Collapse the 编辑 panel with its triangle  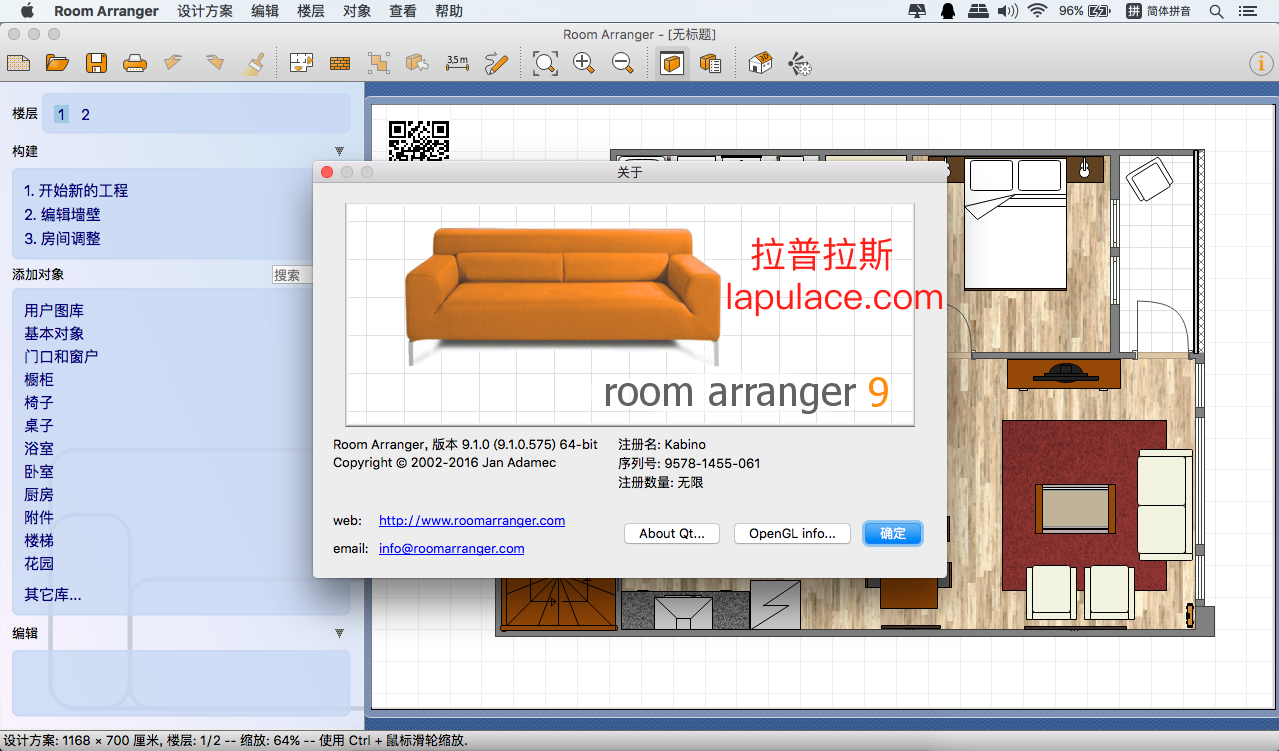point(339,633)
